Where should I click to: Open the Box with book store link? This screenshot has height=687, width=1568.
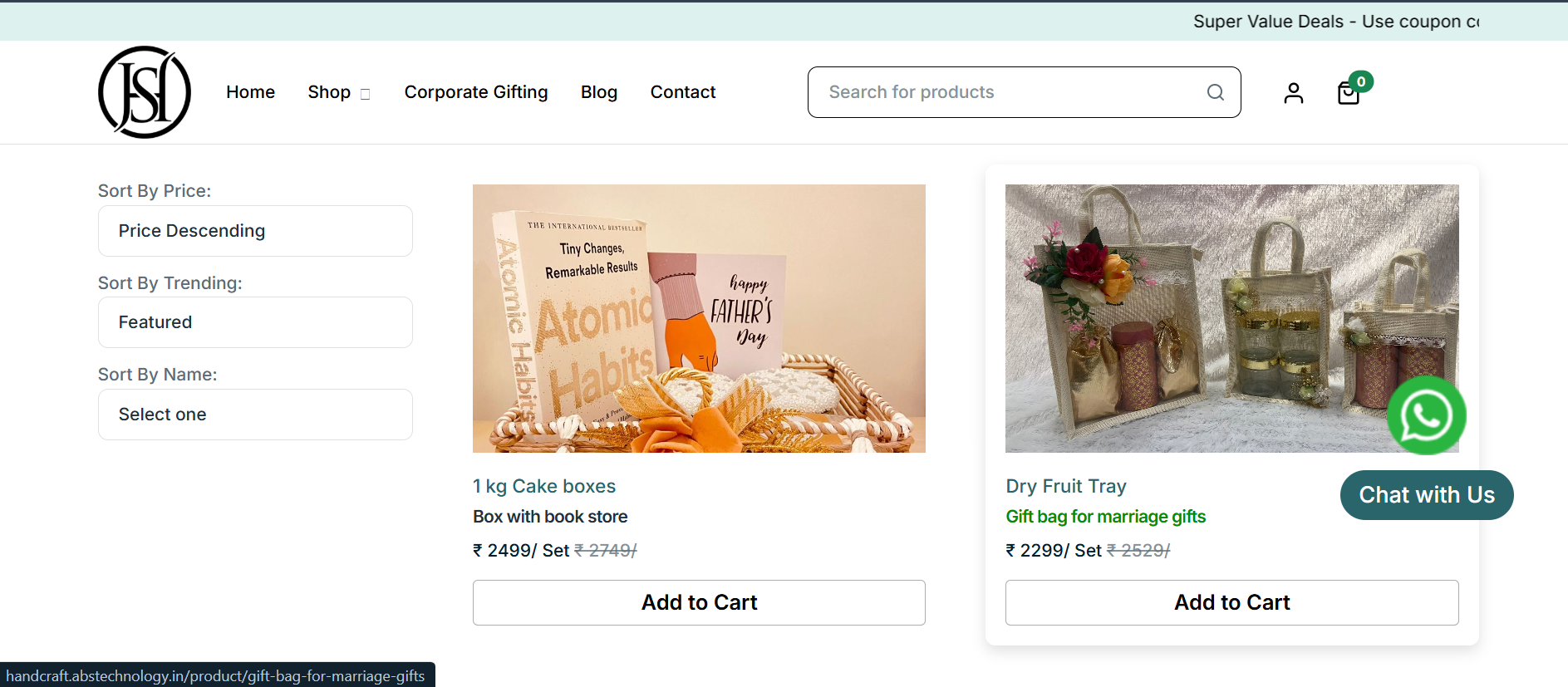[x=550, y=517]
